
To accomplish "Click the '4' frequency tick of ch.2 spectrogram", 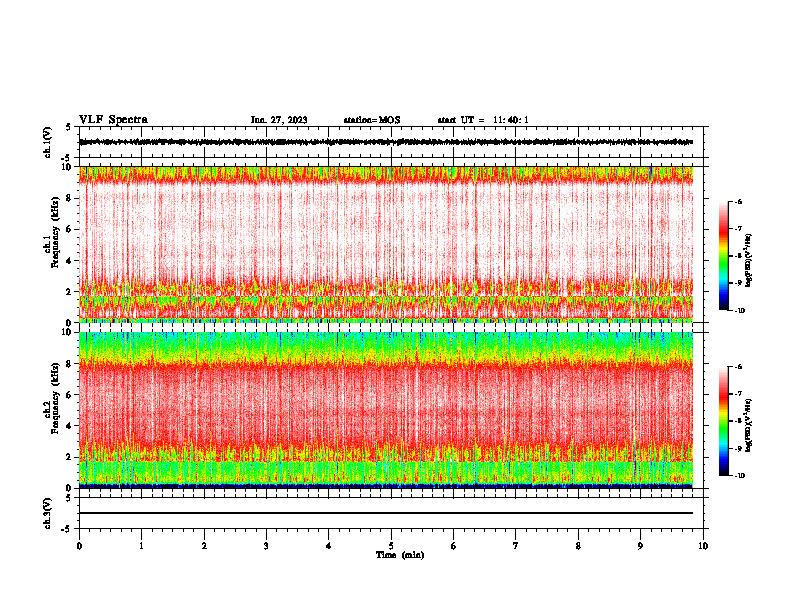I will pyautogui.click(x=70, y=426).
